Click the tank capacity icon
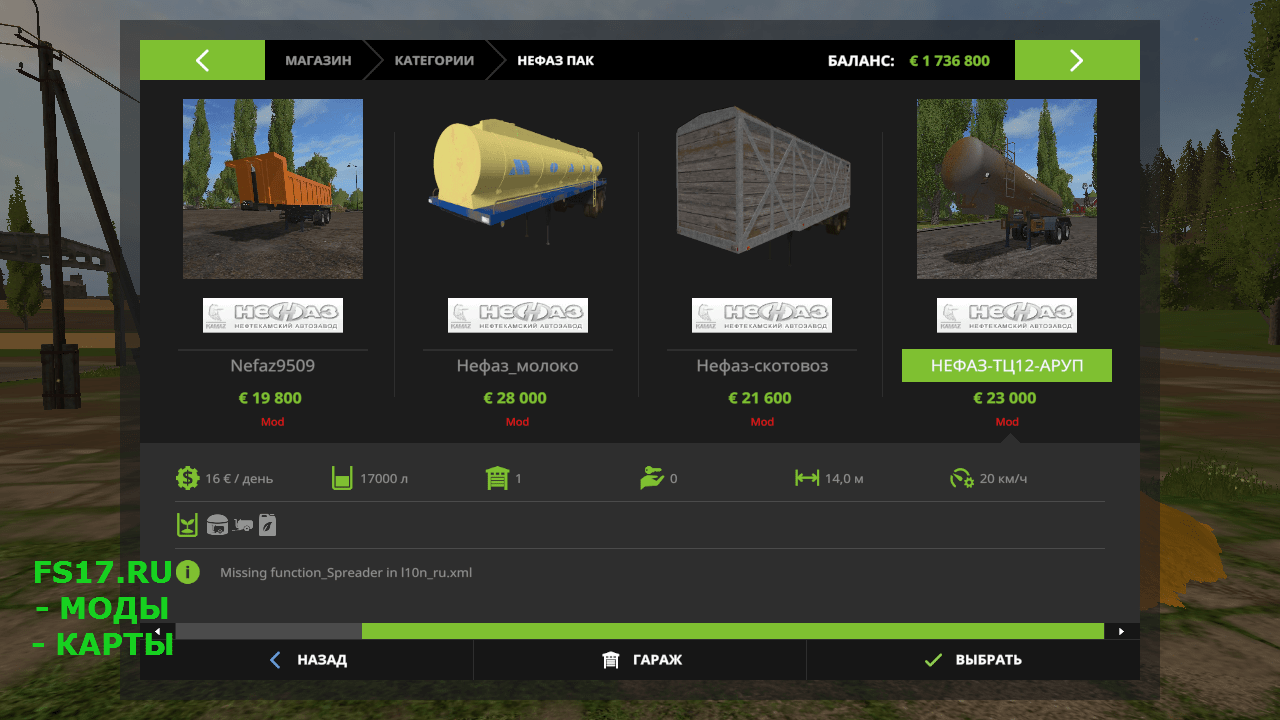The width and height of the screenshot is (1280, 720). pos(342,478)
